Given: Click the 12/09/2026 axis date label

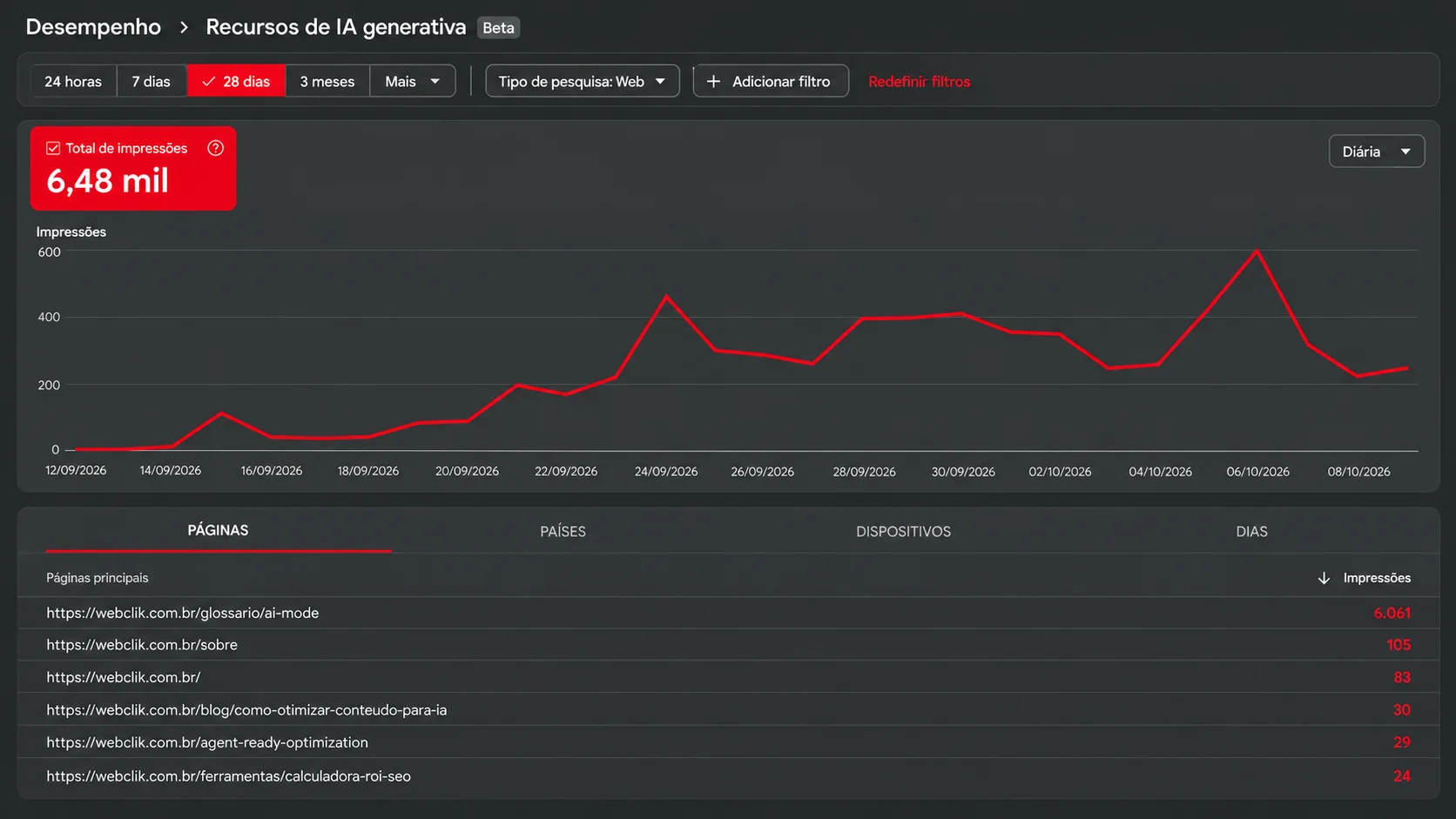Looking at the screenshot, I should pyautogui.click(x=76, y=471).
